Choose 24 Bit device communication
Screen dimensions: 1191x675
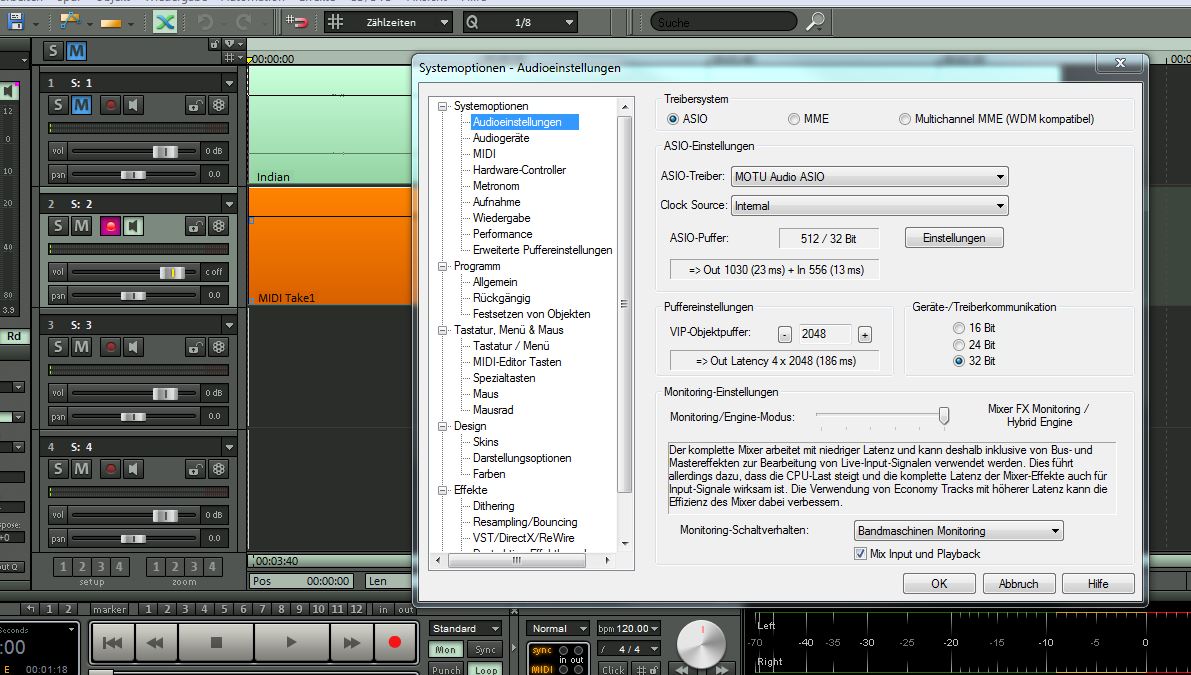point(959,345)
